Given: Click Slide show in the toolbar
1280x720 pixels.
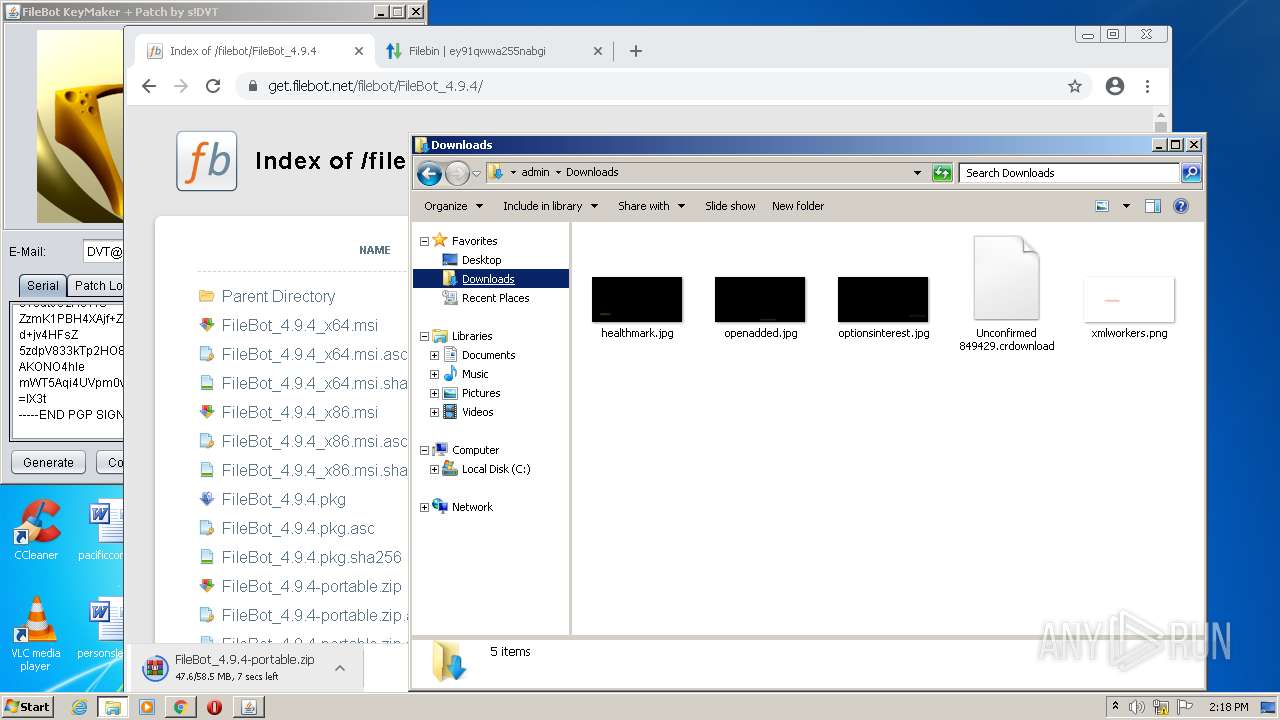Looking at the screenshot, I should click(x=730, y=206).
